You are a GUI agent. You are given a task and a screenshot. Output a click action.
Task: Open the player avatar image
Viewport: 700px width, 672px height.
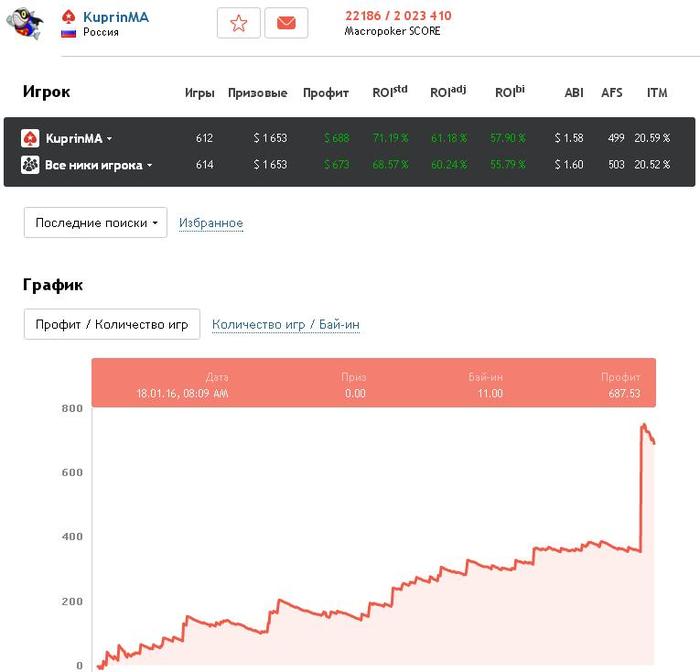[24, 21]
